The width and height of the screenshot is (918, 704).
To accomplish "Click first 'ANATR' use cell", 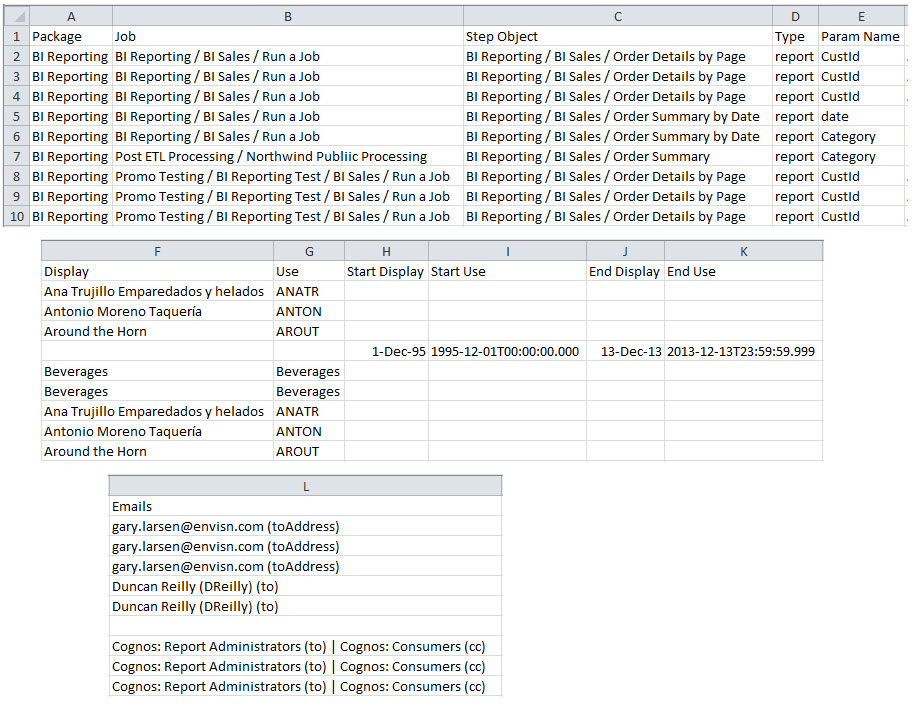I will pos(309,291).
